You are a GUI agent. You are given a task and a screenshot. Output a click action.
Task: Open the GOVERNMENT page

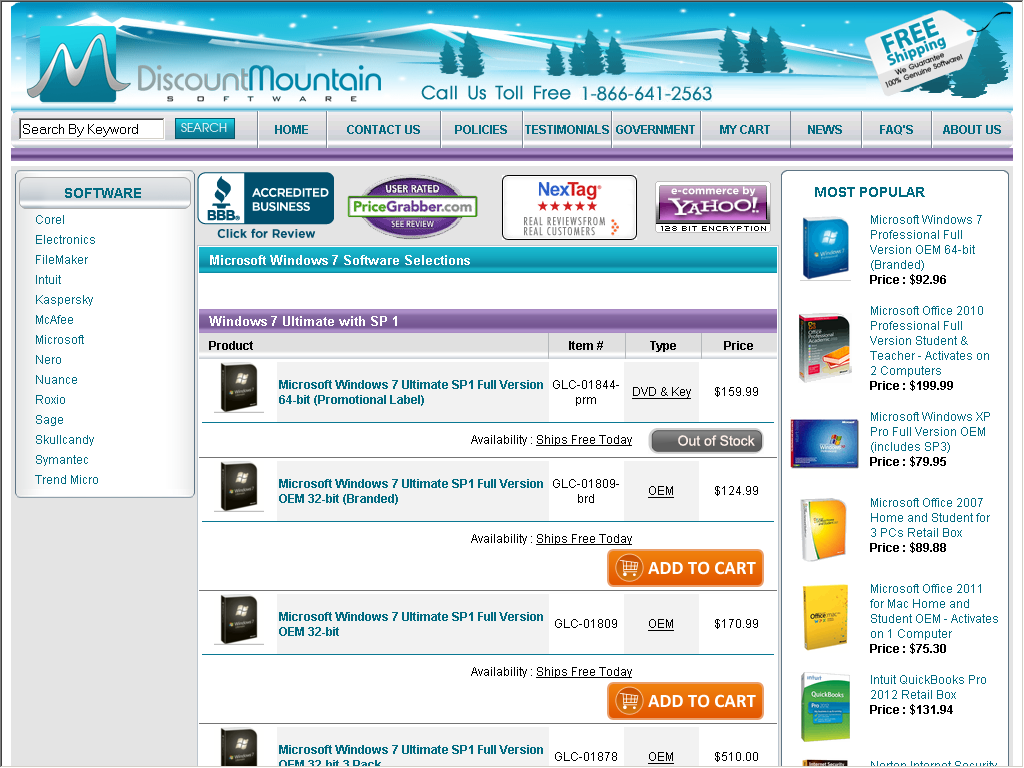pyautogui.click(x=655, y=129)
